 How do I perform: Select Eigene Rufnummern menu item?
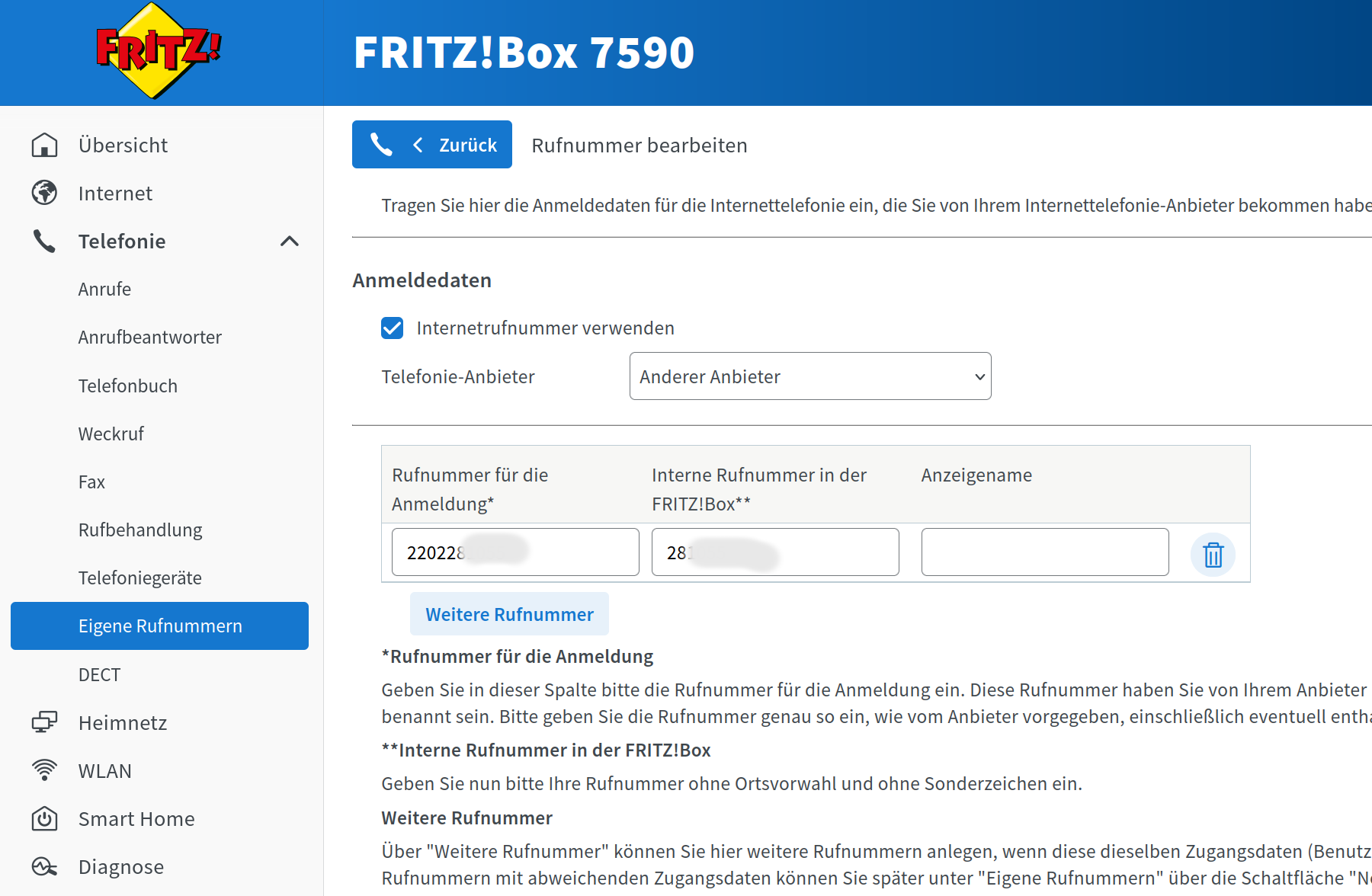pyautogui.click(x=159, y=626)
